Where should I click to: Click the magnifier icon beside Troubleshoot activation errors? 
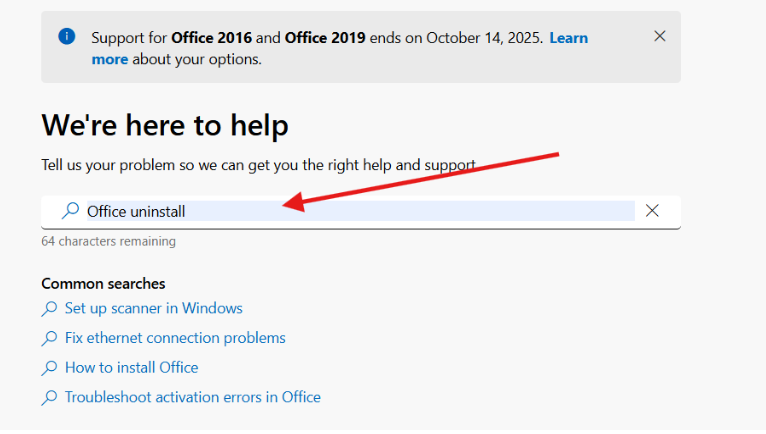(49, 397)
